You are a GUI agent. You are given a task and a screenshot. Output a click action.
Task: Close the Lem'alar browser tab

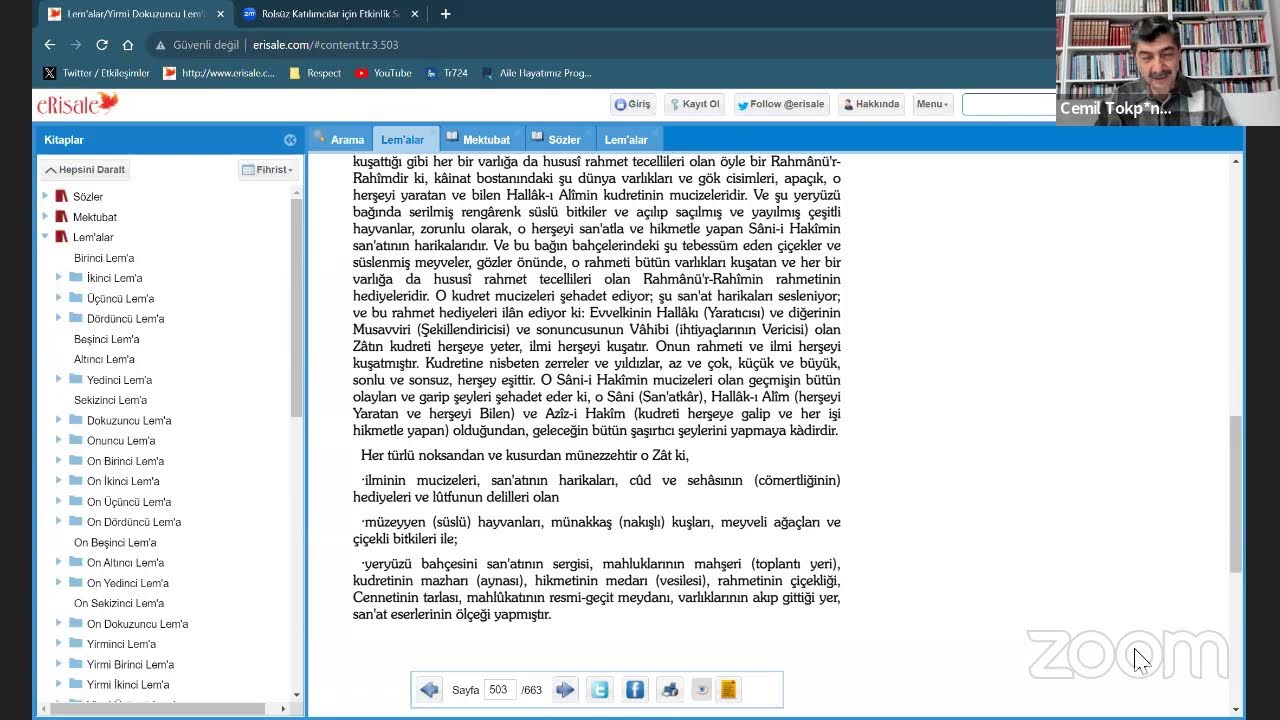click(x=220, y=14)
